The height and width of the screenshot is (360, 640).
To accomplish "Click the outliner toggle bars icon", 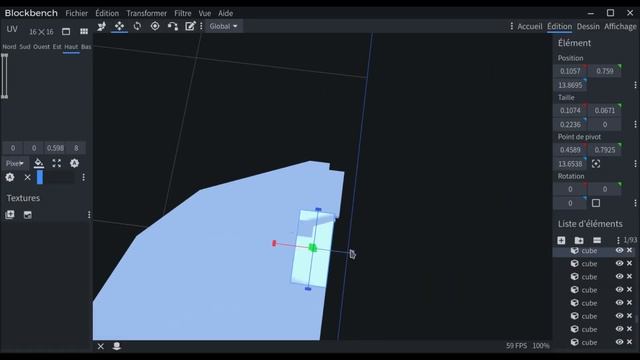I will (x=597, y=240).
